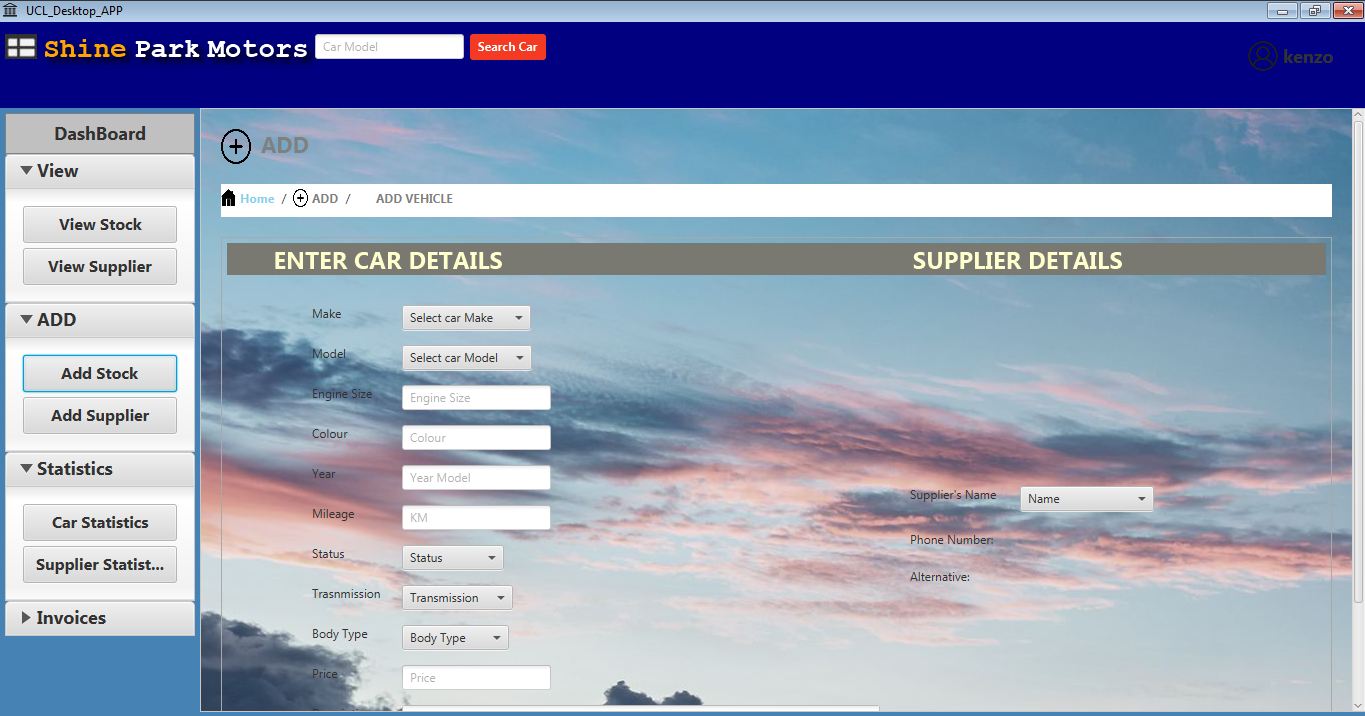Click the Home icon in the breadcrumb
Viewport: 1365px width, 716px height.
click(x=228, y=197)
